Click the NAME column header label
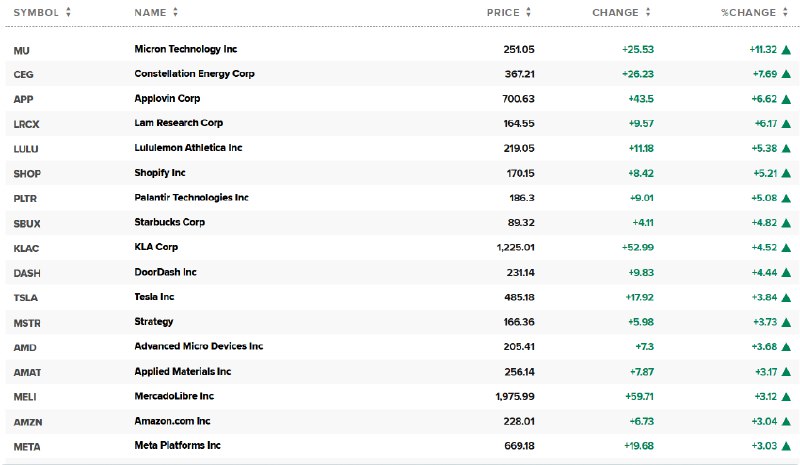This screenshot has height=465, width=800. (x=151, y=12)
